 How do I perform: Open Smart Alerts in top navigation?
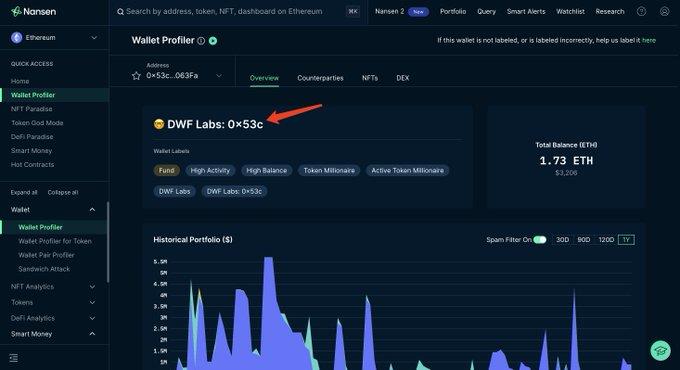pyautogui.click(x=526, y=12)
